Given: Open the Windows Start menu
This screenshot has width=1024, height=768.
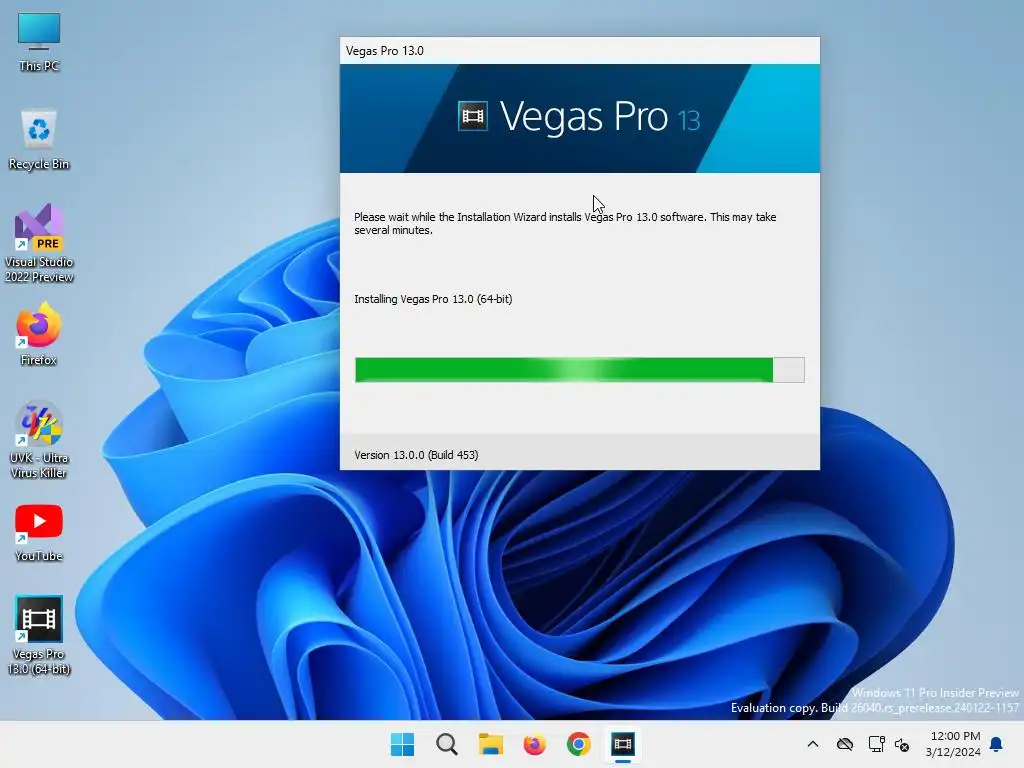Looking at the screenshot, I should click(402, 744).
